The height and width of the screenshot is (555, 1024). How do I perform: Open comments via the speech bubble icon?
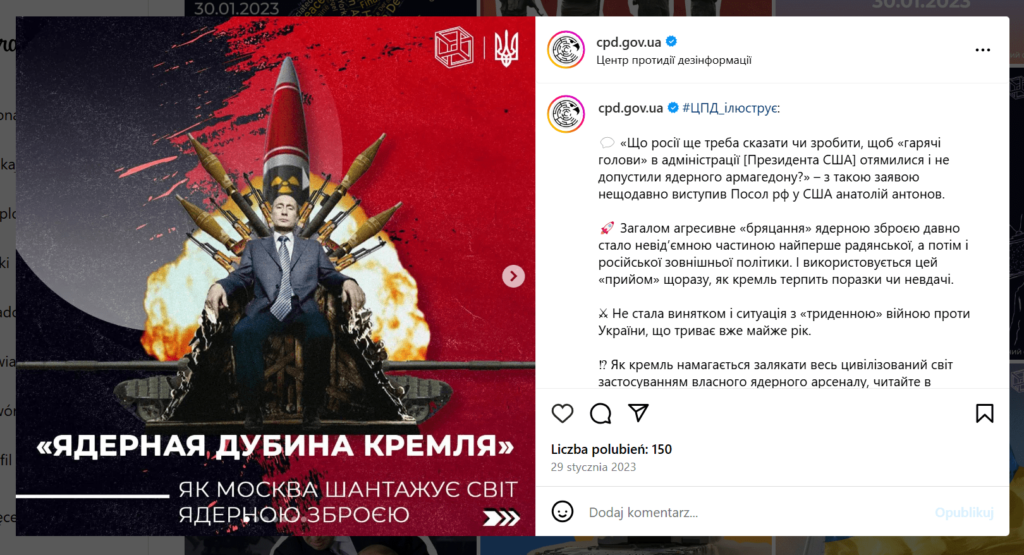[x=600, y=413]
